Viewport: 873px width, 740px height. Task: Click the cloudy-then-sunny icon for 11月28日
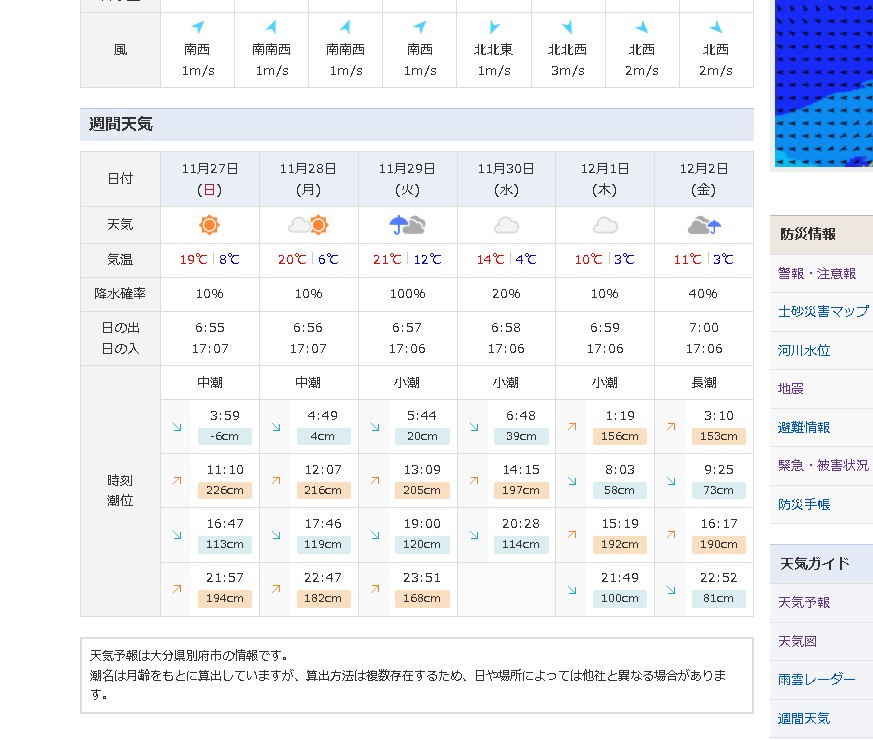point(308,225)
